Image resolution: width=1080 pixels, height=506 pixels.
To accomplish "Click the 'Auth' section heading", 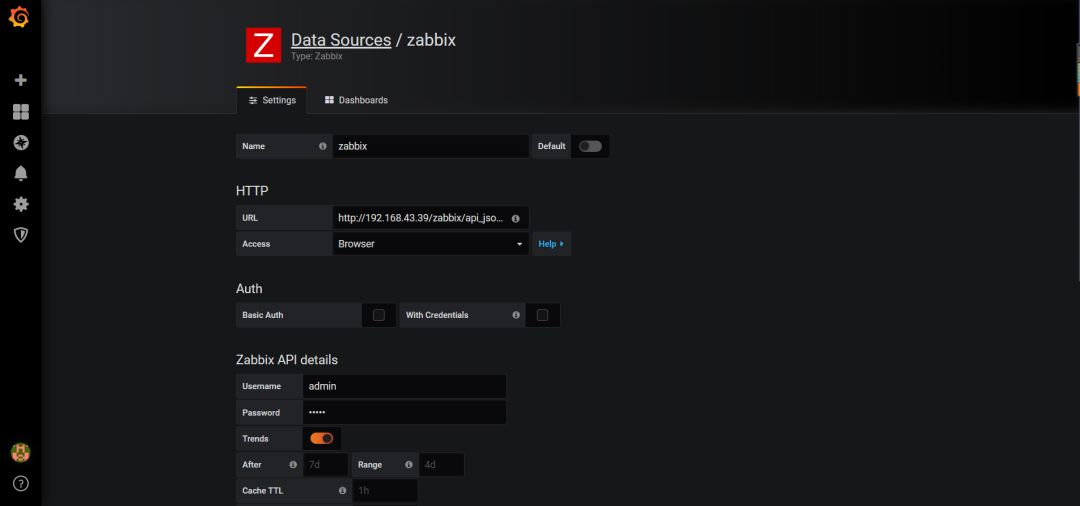I will tap(249, 288).
